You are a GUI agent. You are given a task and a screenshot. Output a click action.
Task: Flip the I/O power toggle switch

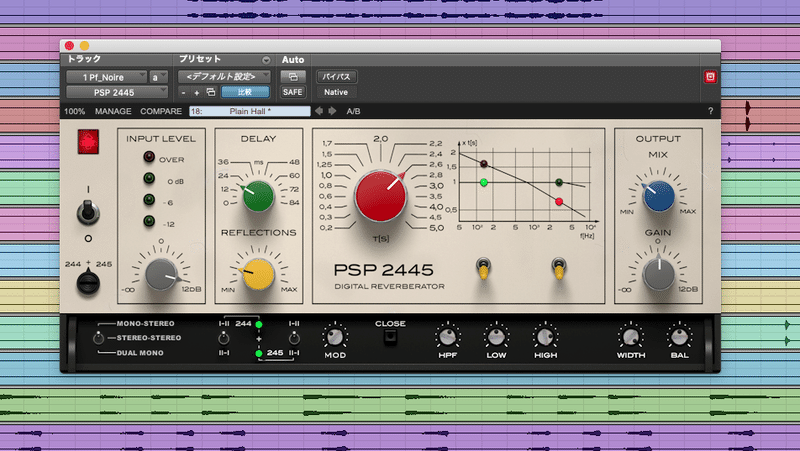[88, 212]
